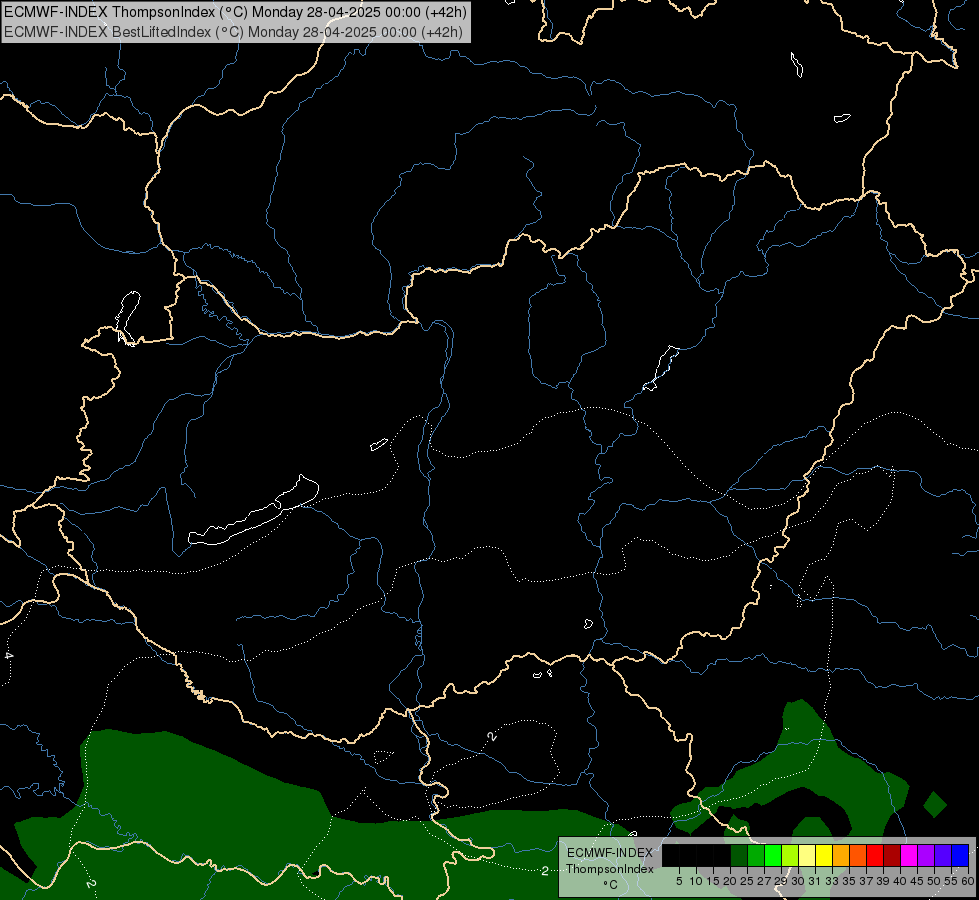Viewport: 979px width, 900px height.
Task: Click the legend tick label '45'
Action: point(916,881)
